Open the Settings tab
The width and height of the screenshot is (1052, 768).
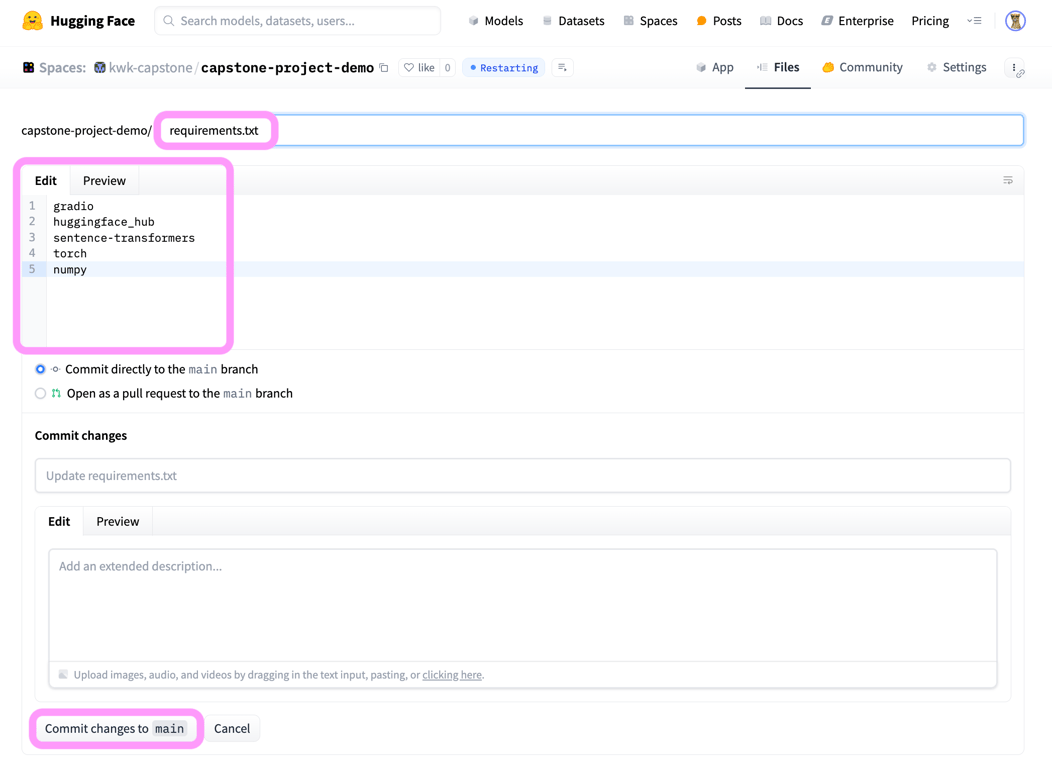pyautogui.click(x=956, y=67)
